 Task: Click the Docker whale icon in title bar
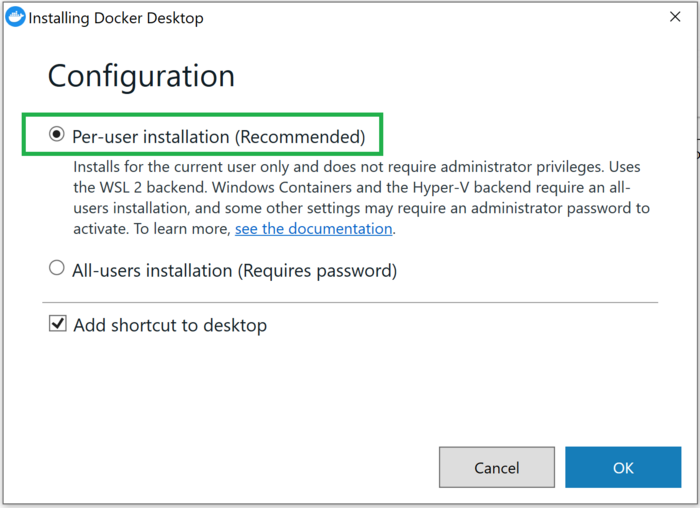click(16, 17)
